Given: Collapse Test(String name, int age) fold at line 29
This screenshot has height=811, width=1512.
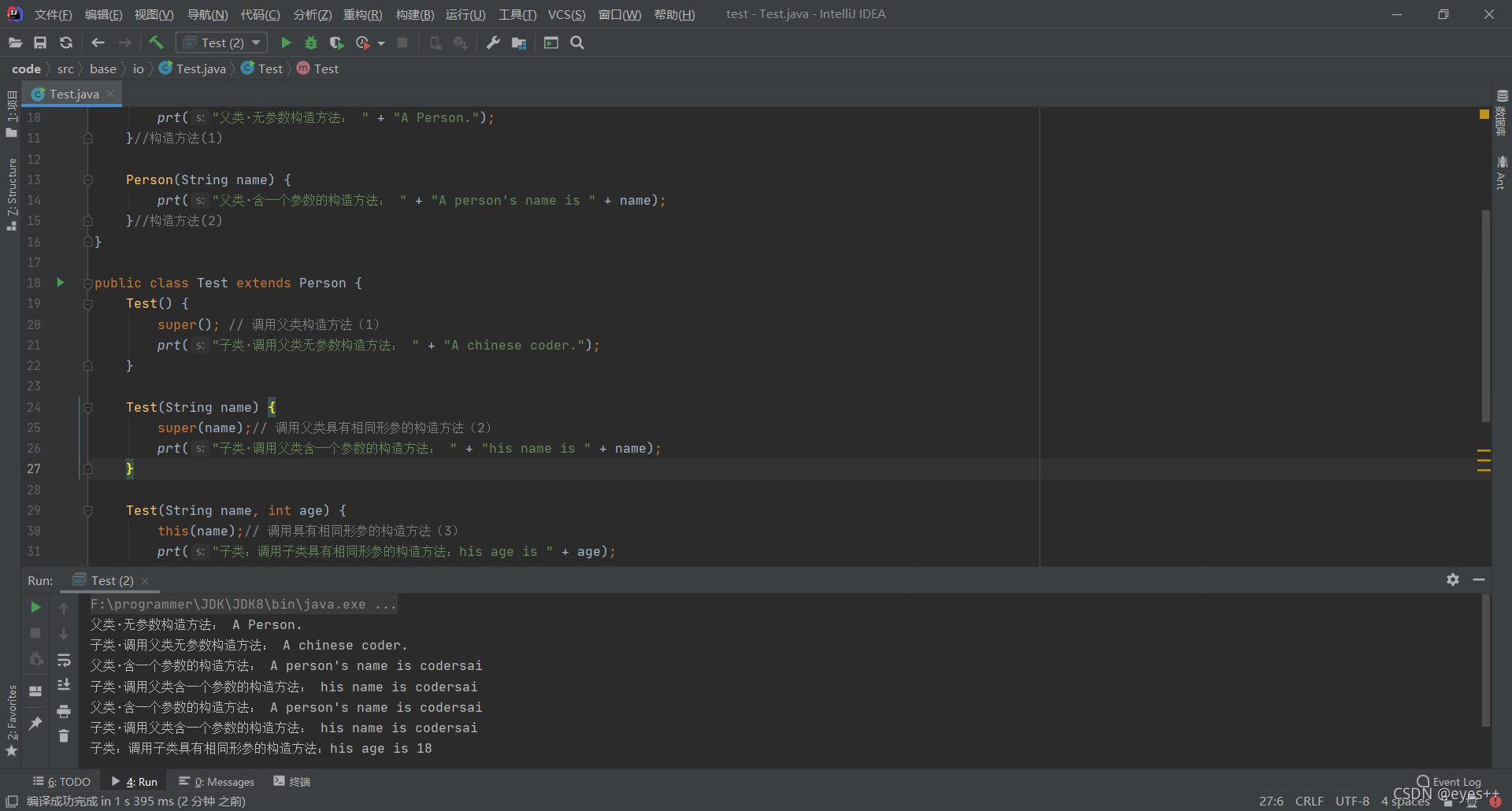Looking at the screenshot, I should click(x=88, y=510).
